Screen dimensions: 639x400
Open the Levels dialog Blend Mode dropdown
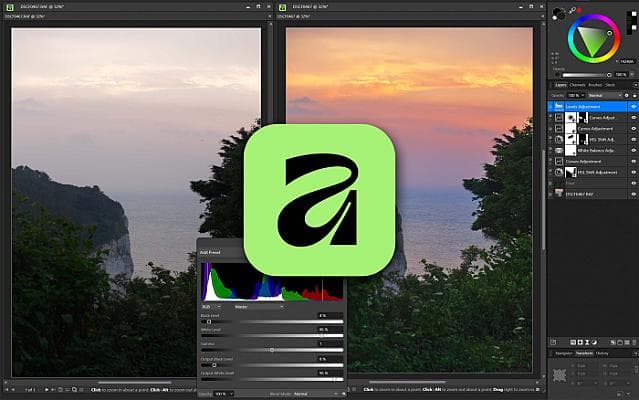click(315, 394)
